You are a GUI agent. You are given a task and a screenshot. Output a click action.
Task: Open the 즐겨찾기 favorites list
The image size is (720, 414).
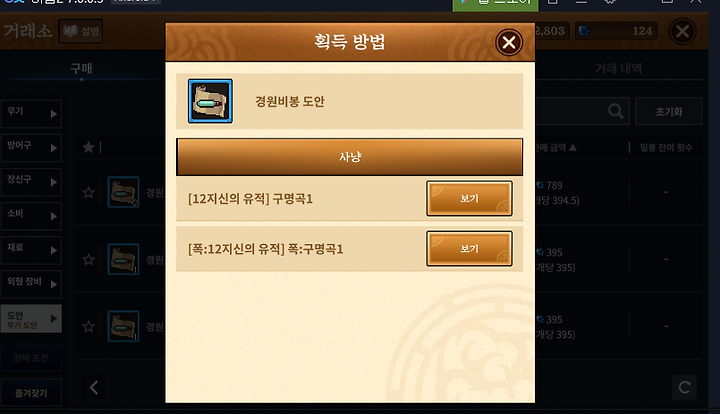click(31, 393)
